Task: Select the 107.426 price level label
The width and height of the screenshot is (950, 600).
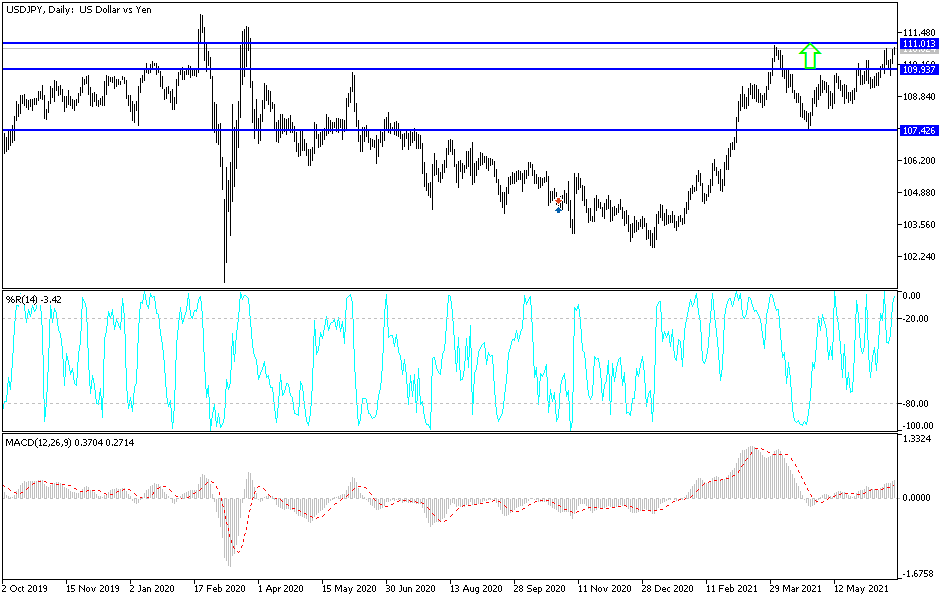Action: pos(920,131)
